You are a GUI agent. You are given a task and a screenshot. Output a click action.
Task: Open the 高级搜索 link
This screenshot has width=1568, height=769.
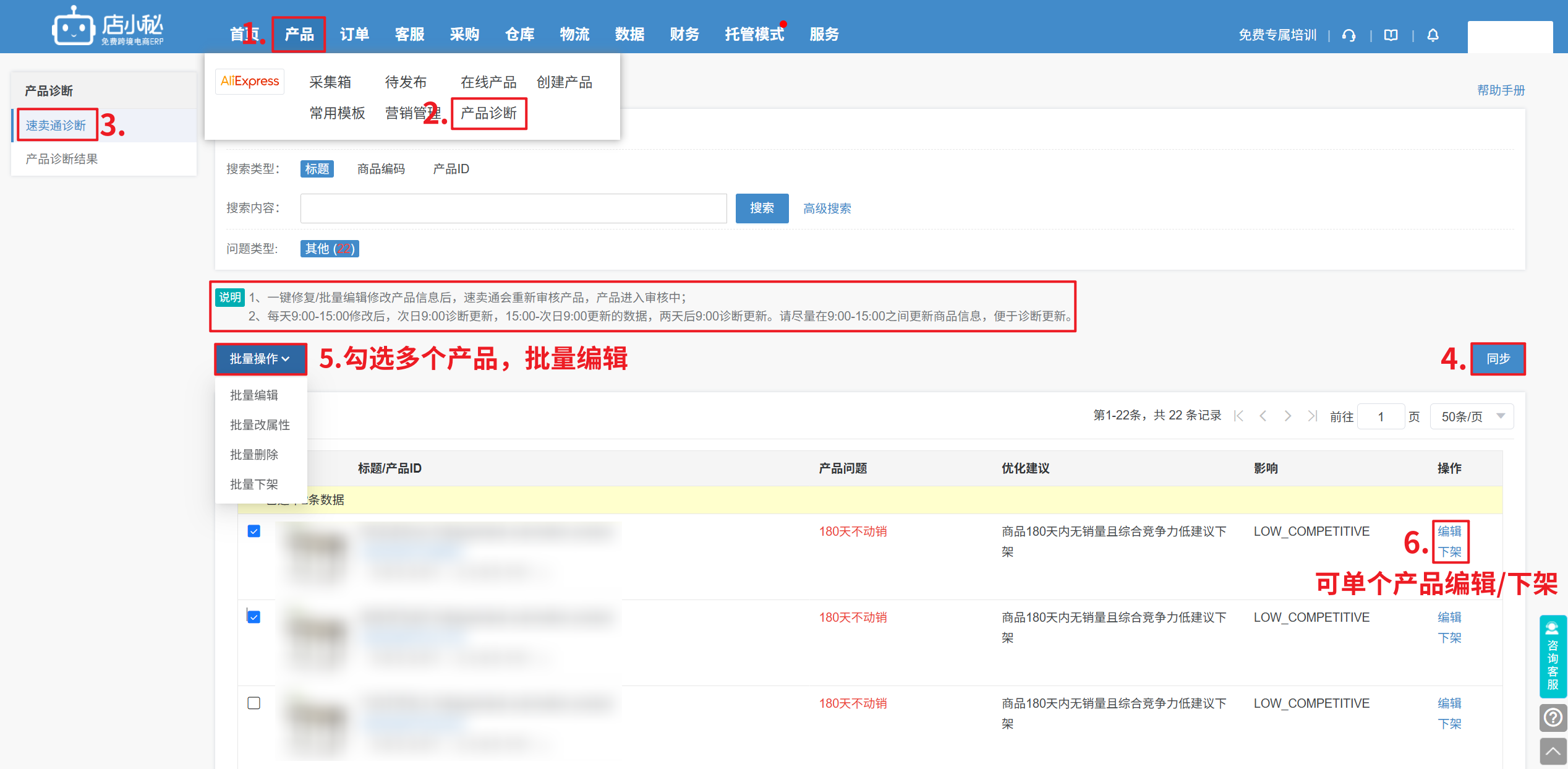tap(827, 208)
